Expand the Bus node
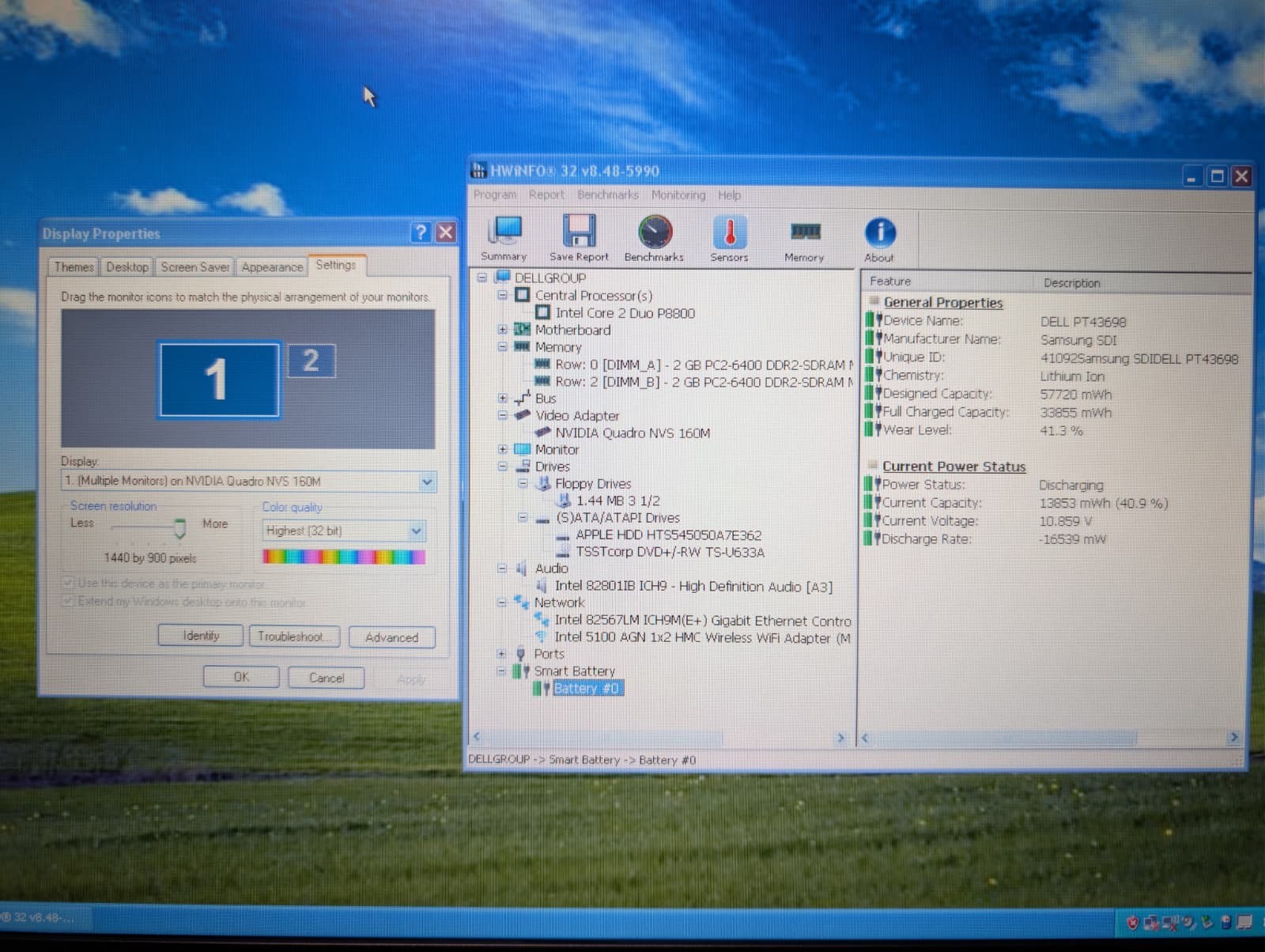The image size is (1265, 952). tap(502, 399)
